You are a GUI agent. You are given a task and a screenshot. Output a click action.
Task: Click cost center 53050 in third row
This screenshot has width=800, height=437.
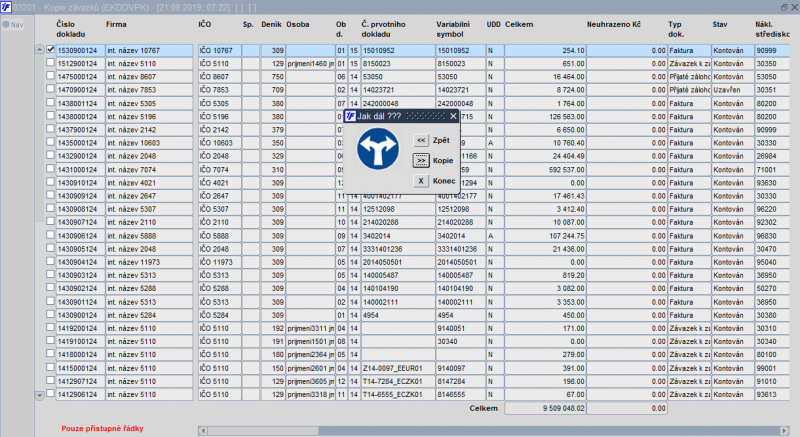[772, 77]
